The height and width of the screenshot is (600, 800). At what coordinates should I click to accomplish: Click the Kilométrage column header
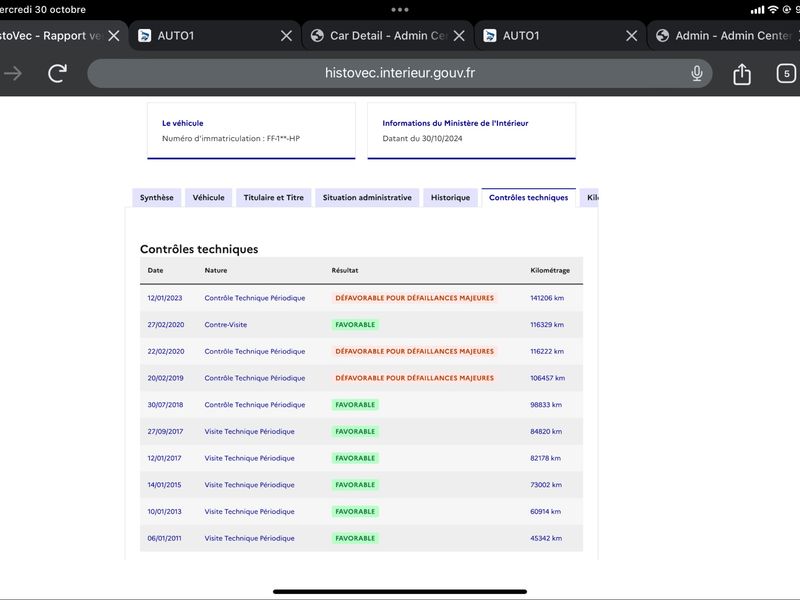(x=550, y=270)
